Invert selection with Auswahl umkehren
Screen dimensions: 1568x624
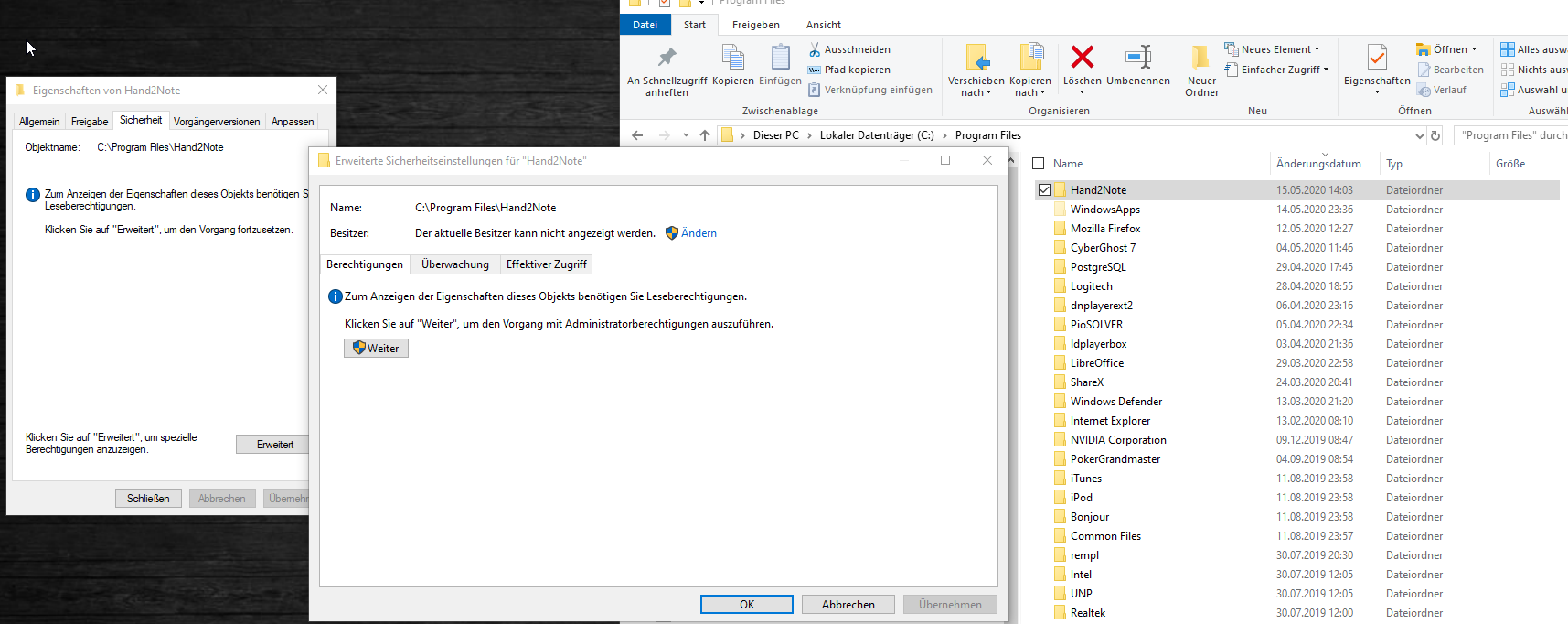(x=1534, y=90)
